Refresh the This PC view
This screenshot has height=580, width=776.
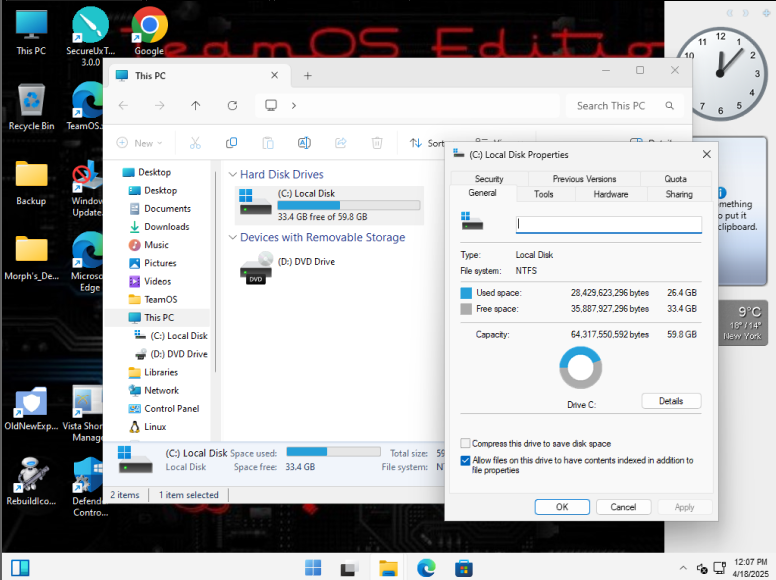tap(232, 105)
